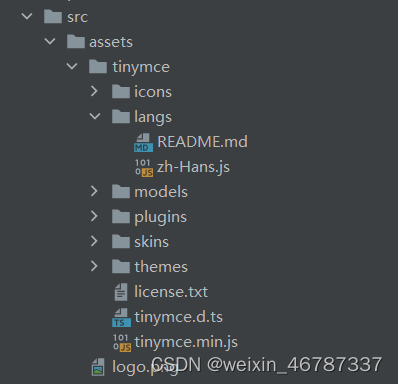This screenshot has width=398, height=384.
Task: Click the plugins folder icon
Action: (x=121, y=217)
